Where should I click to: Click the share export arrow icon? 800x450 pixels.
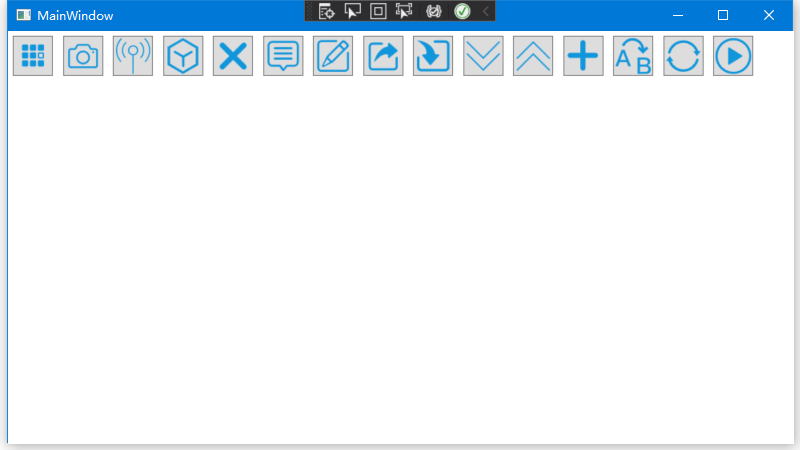pos(383,56)
